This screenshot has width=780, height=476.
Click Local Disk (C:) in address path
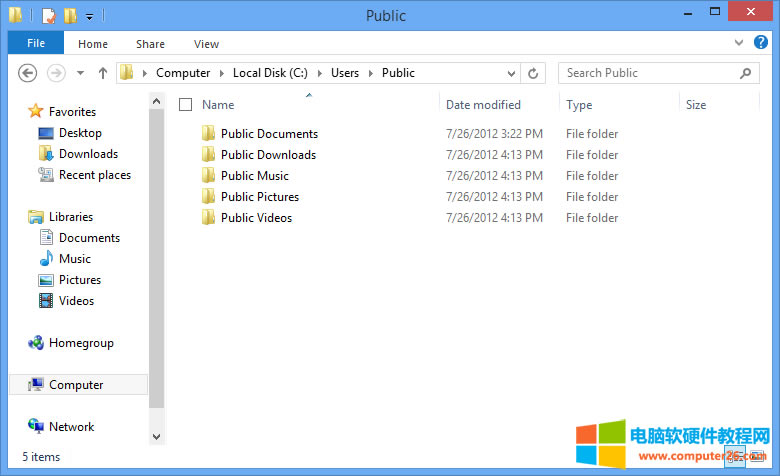pos(268,73)
